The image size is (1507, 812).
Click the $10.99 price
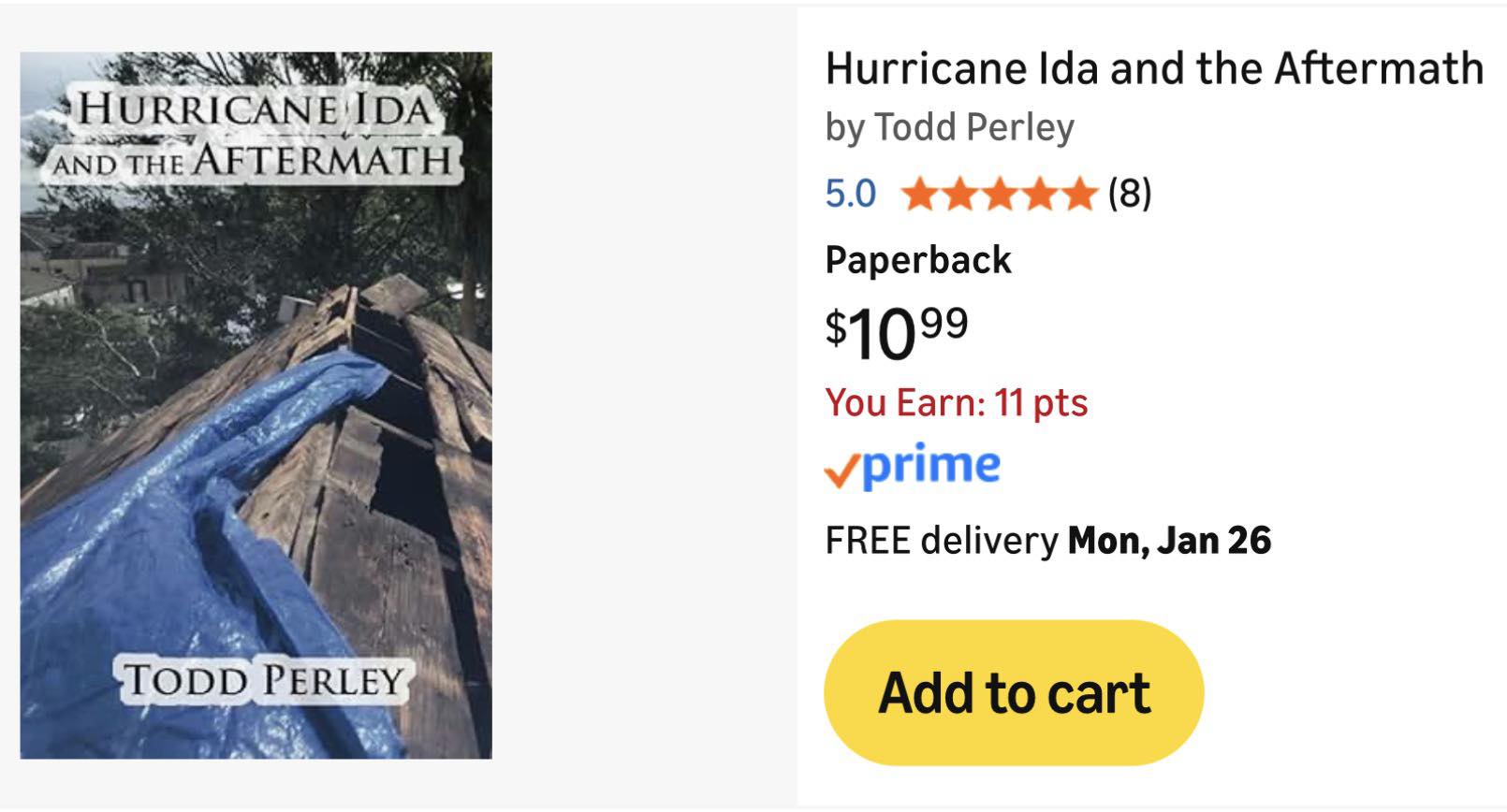click(896, 332)
